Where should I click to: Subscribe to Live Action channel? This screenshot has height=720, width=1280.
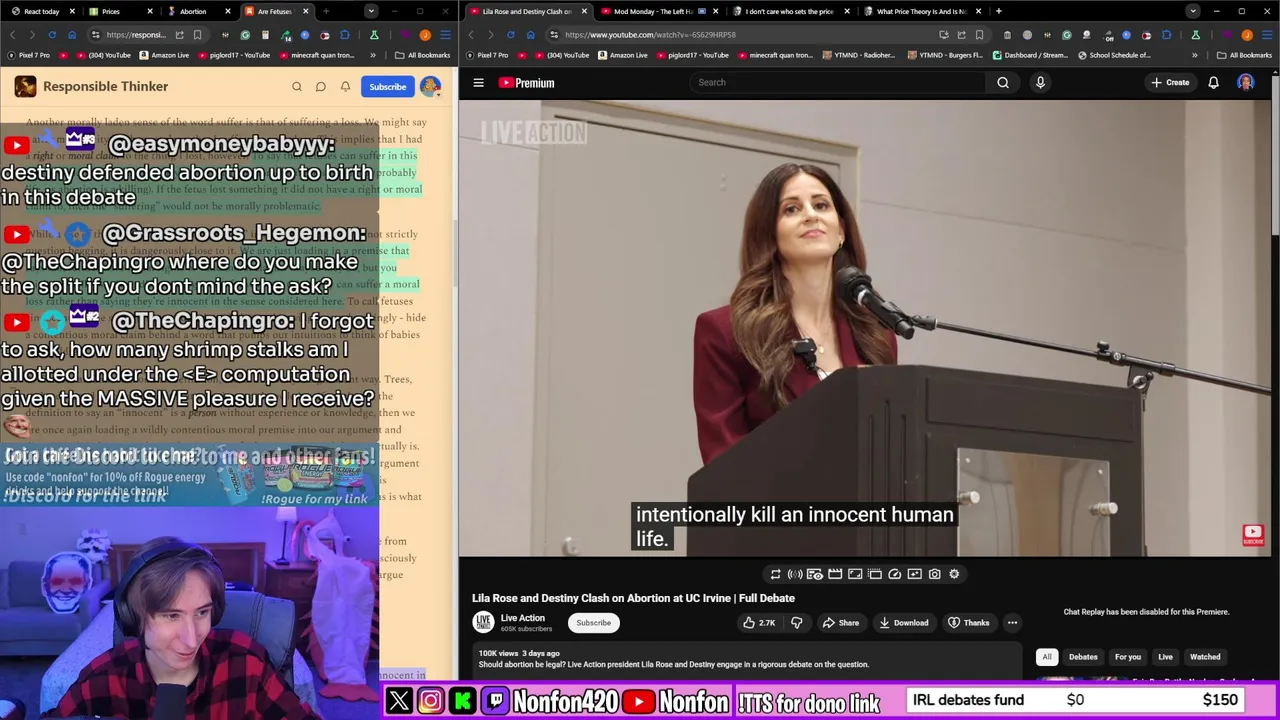593,623
